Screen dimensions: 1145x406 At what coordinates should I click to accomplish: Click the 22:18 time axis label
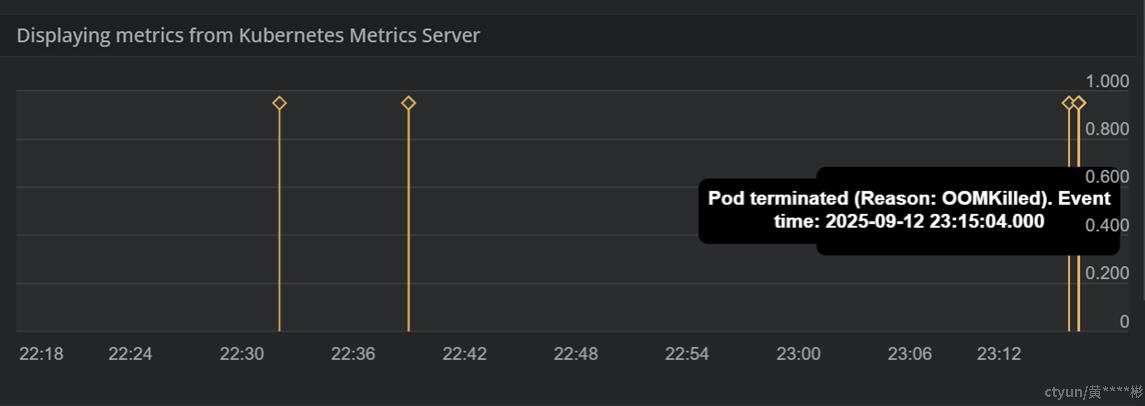click(x=41, y=354)
